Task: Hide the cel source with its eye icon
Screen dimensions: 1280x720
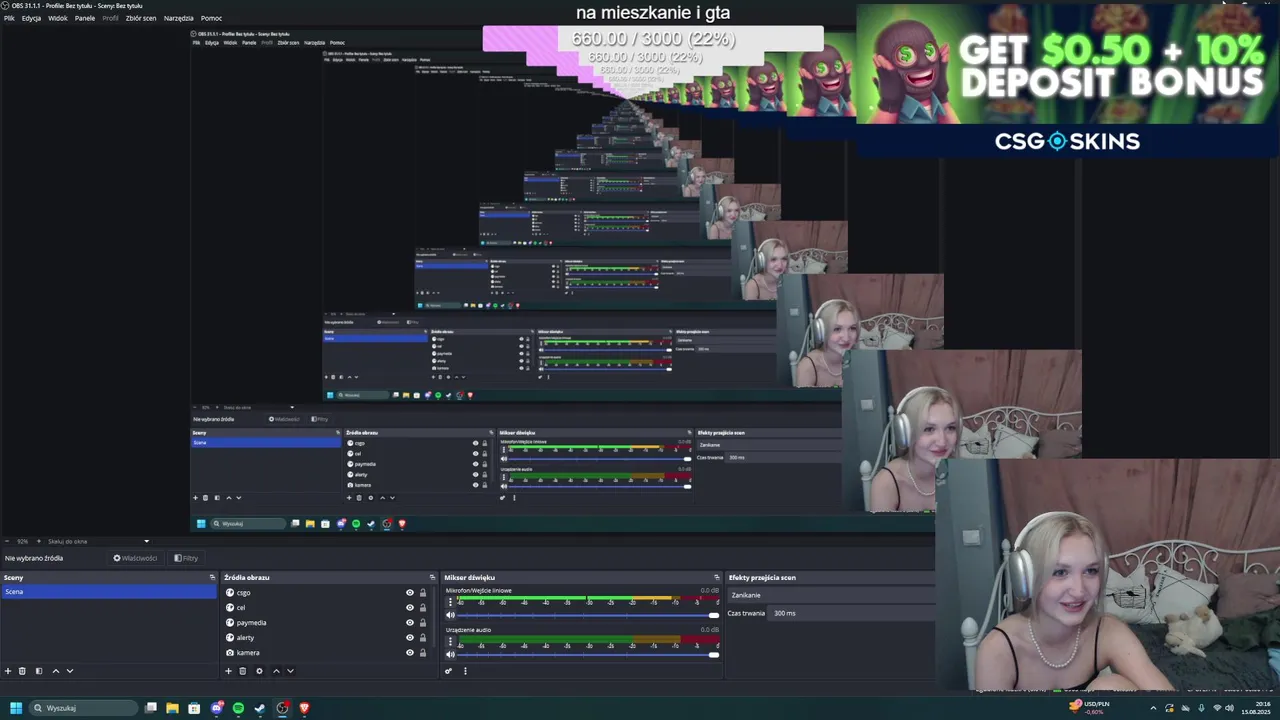Action: point(409,607)
